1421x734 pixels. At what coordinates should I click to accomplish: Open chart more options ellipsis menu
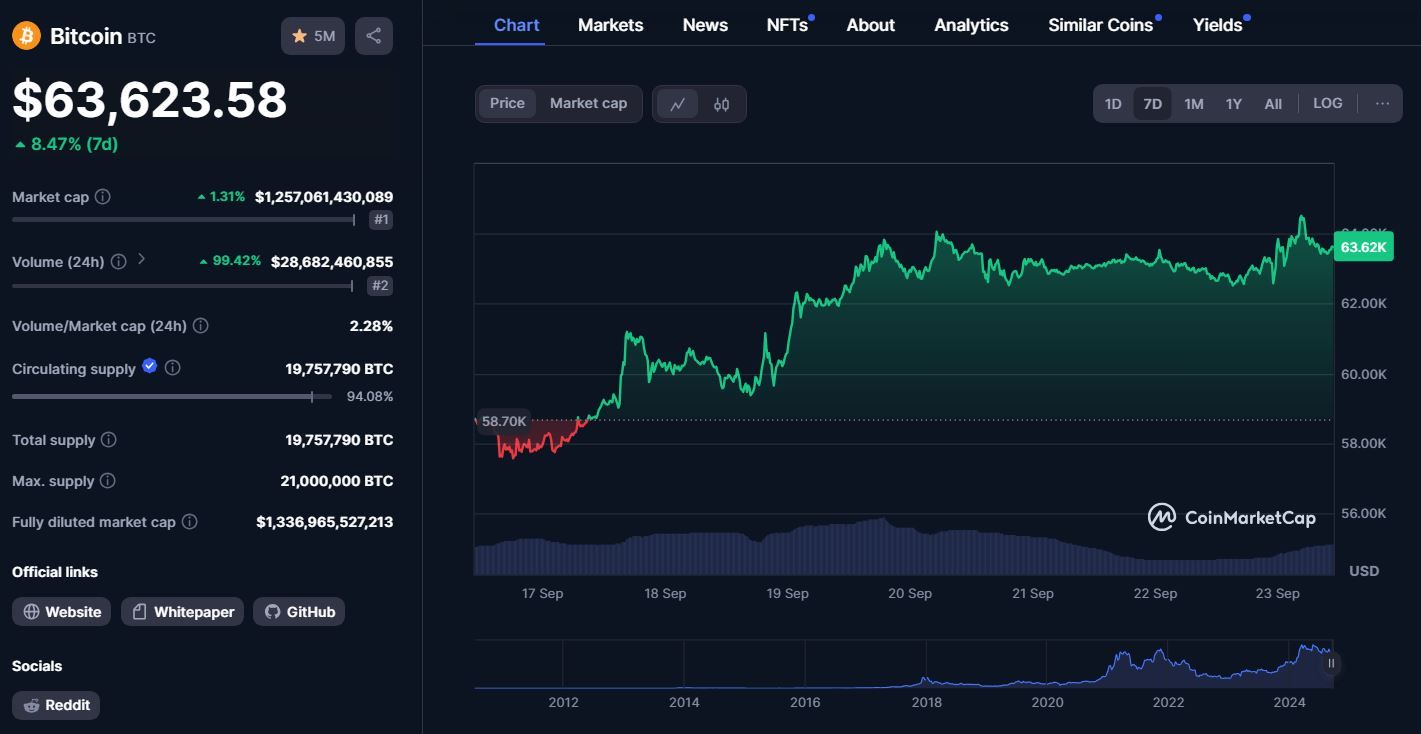coord(1382,103)
